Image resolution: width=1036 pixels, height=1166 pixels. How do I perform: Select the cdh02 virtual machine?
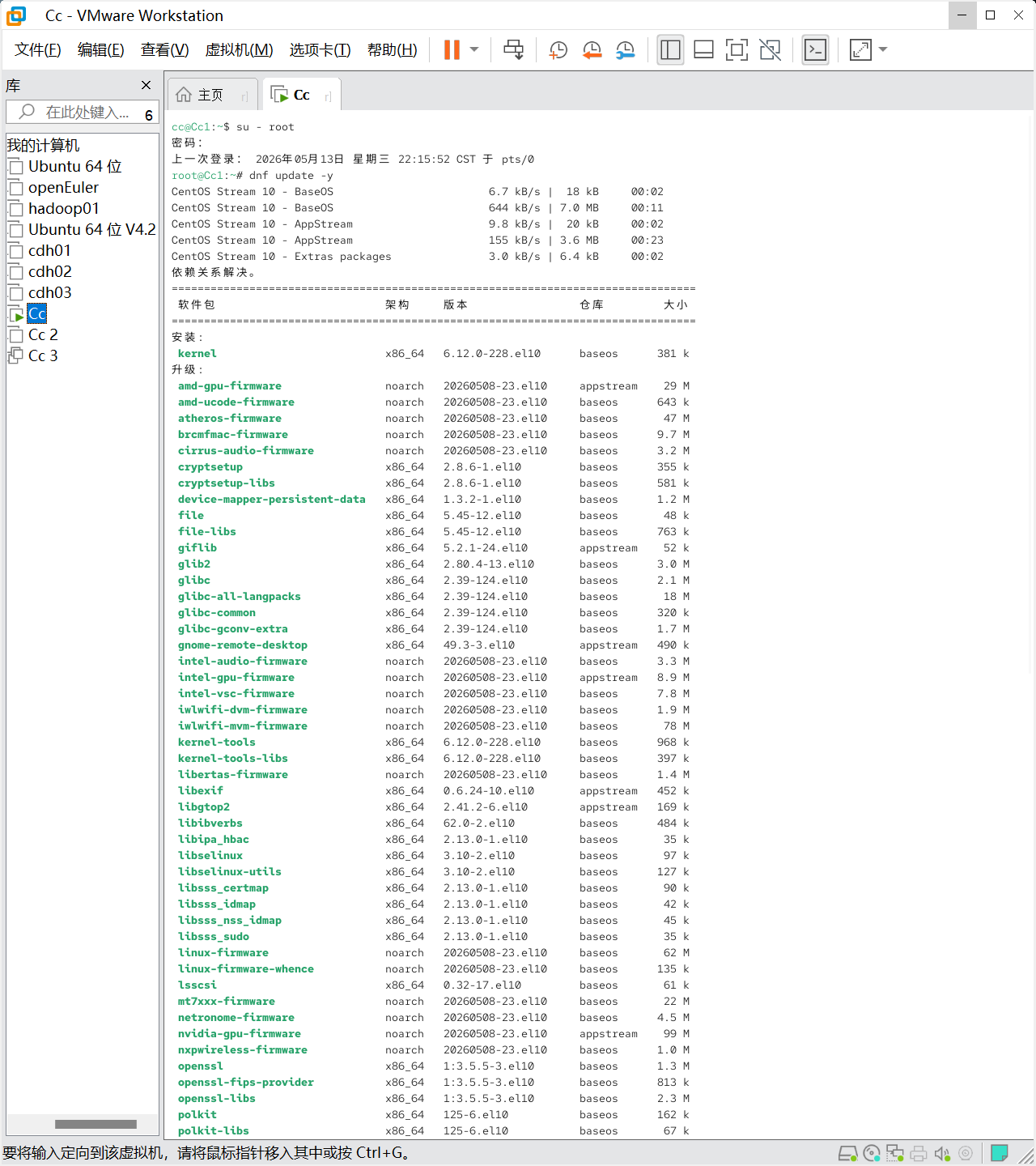(x=49, y=271)
